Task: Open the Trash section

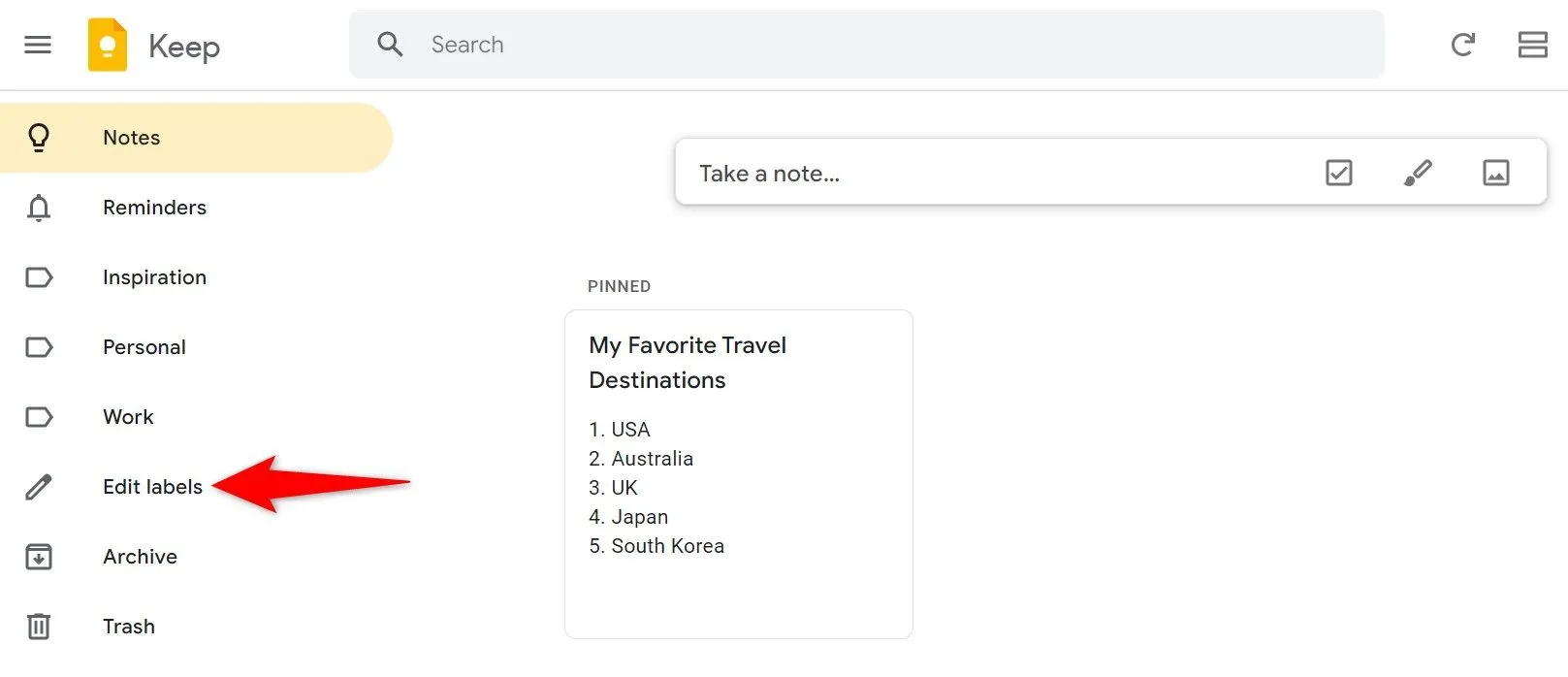Action: 196,627
